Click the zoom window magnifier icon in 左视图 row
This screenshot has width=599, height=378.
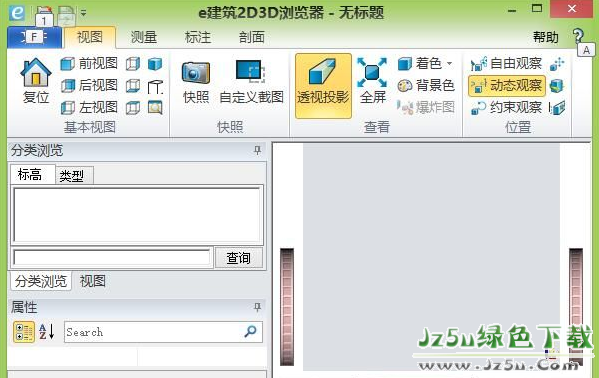(155, 107)
